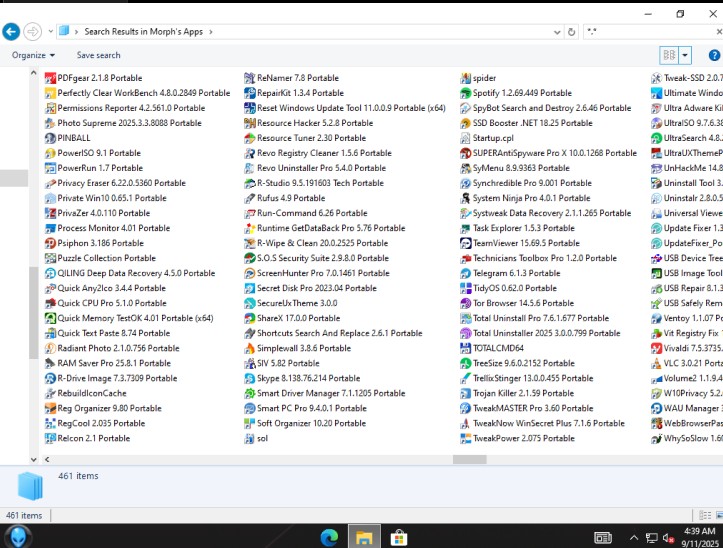Click the navigation pane scroll up arrow
723x548 pixels.
coord(33,73)
